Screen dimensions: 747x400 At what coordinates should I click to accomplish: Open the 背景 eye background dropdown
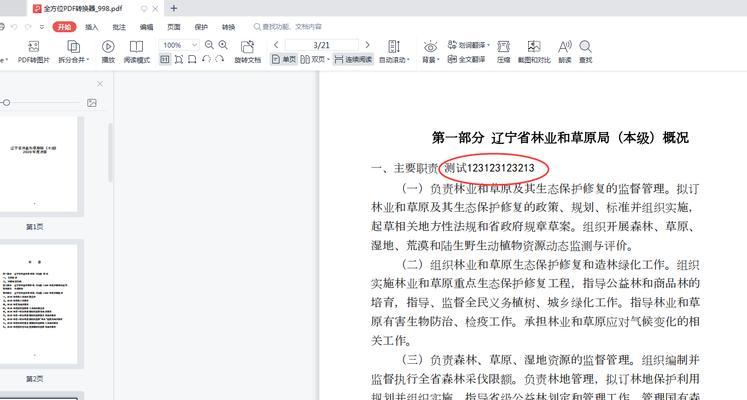430,51
